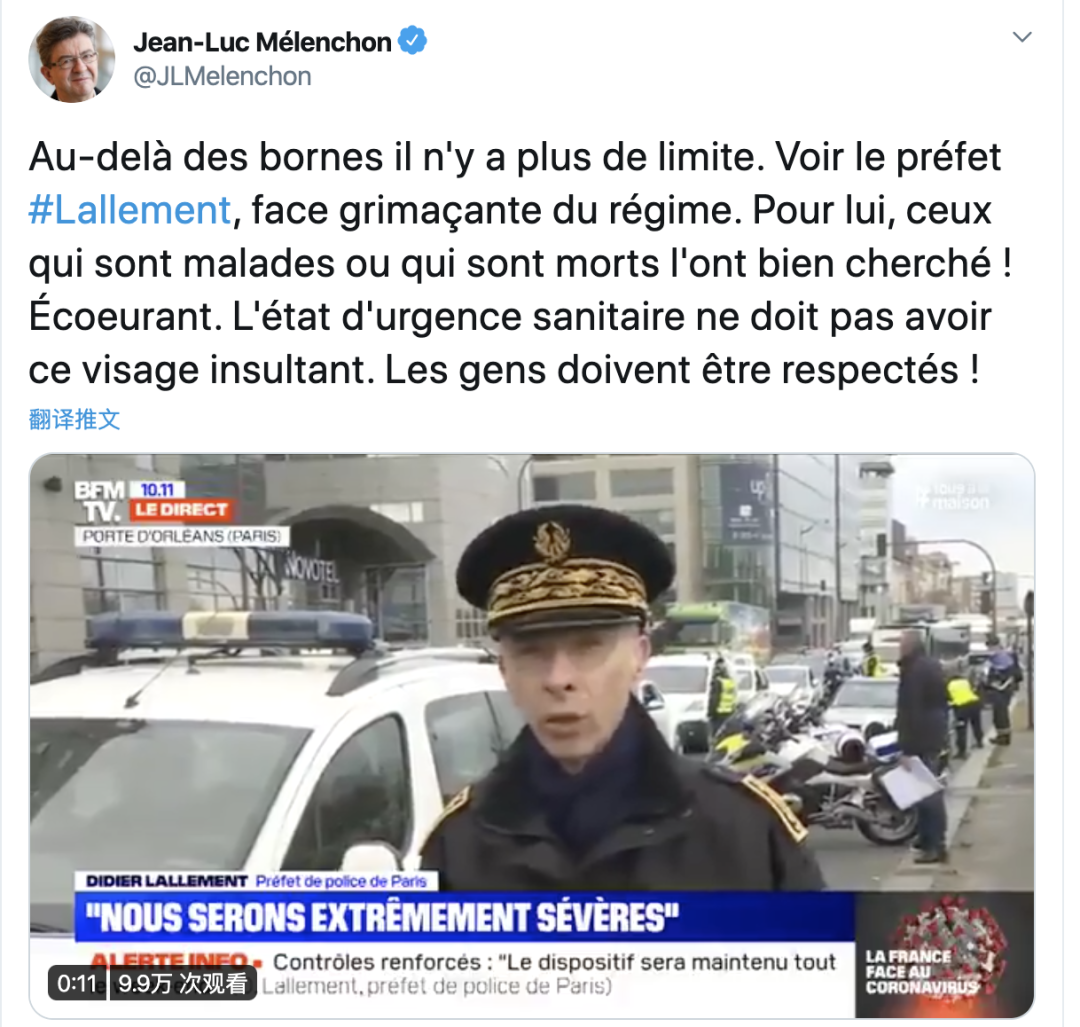Click the Jean-Luc Mélenchon display name
Screen dimensions: 1080x1027
tap(262, 42)
